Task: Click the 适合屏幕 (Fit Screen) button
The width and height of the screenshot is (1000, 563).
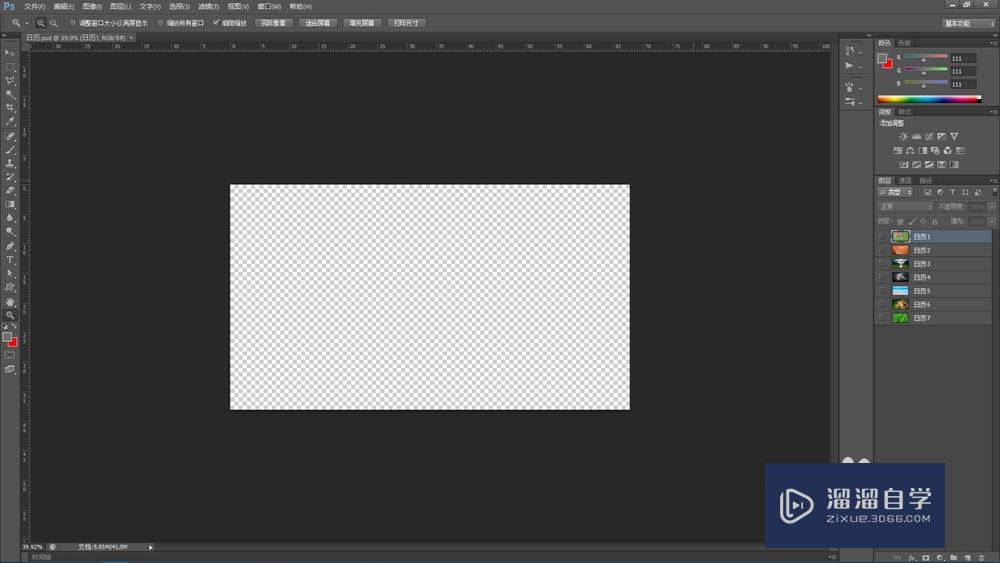Action: pyautogui.click(x=318, y=23)
